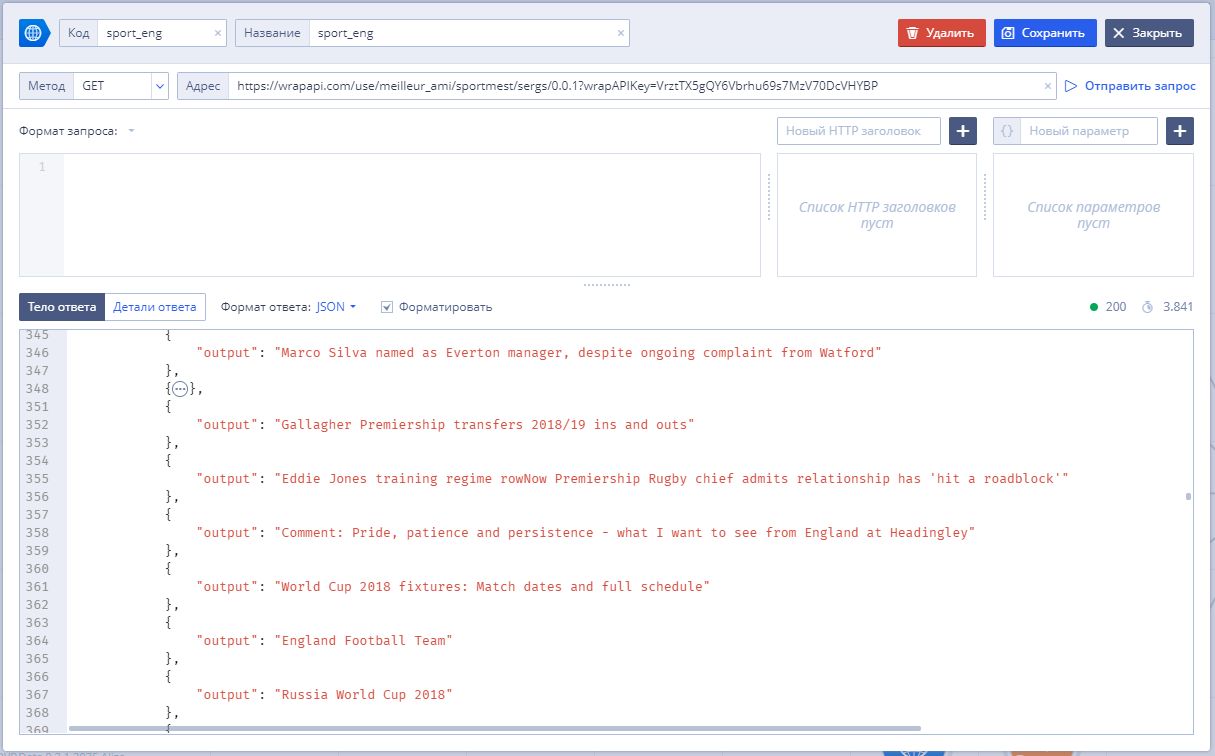The height and width of the screenshot is (756, 1215).
Task: Clear the Код field with its x icon
Action: click(218, 33)
